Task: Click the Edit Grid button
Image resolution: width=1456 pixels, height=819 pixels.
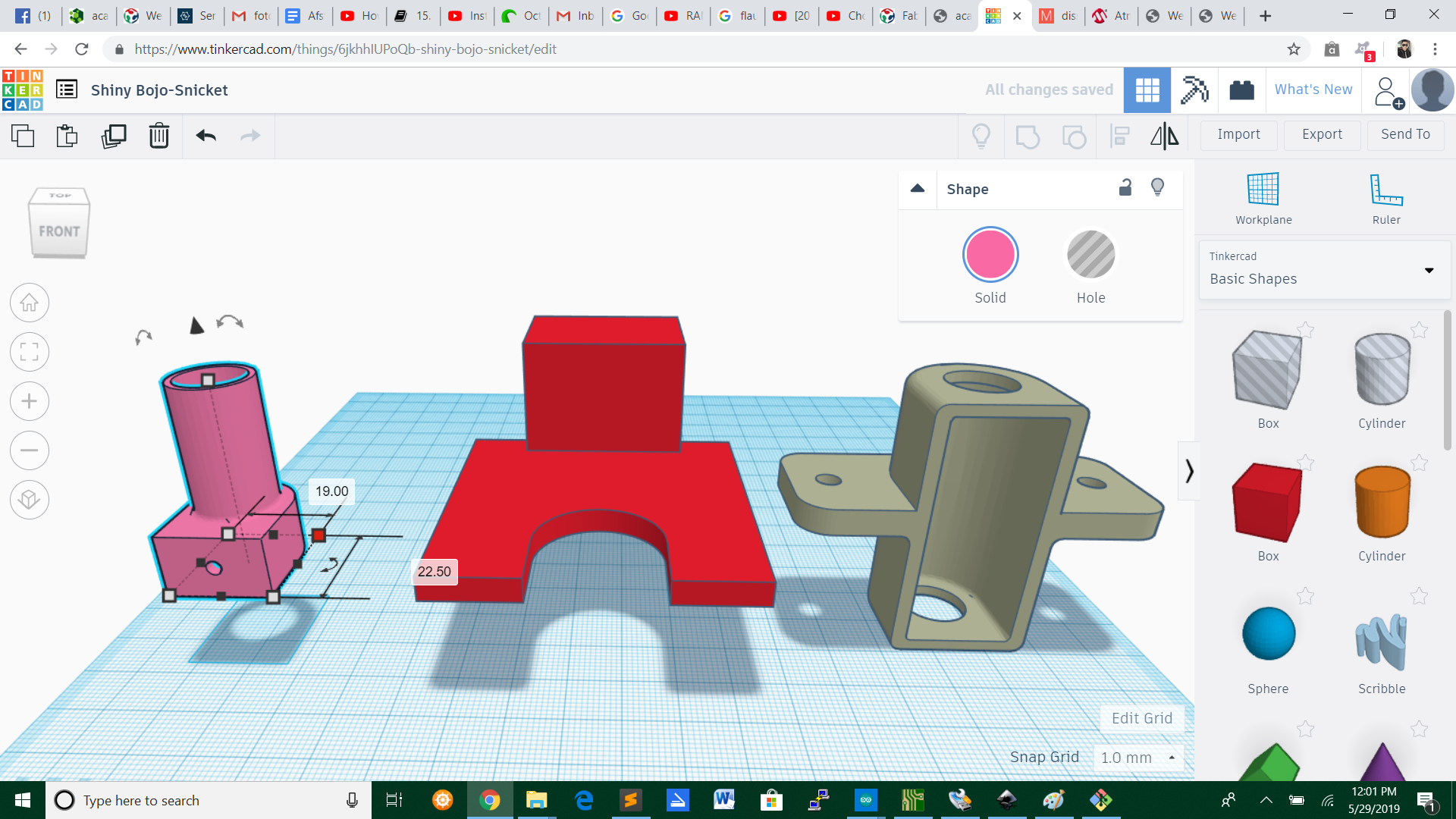Action: pyautogui.click(x=1142, y=718)
